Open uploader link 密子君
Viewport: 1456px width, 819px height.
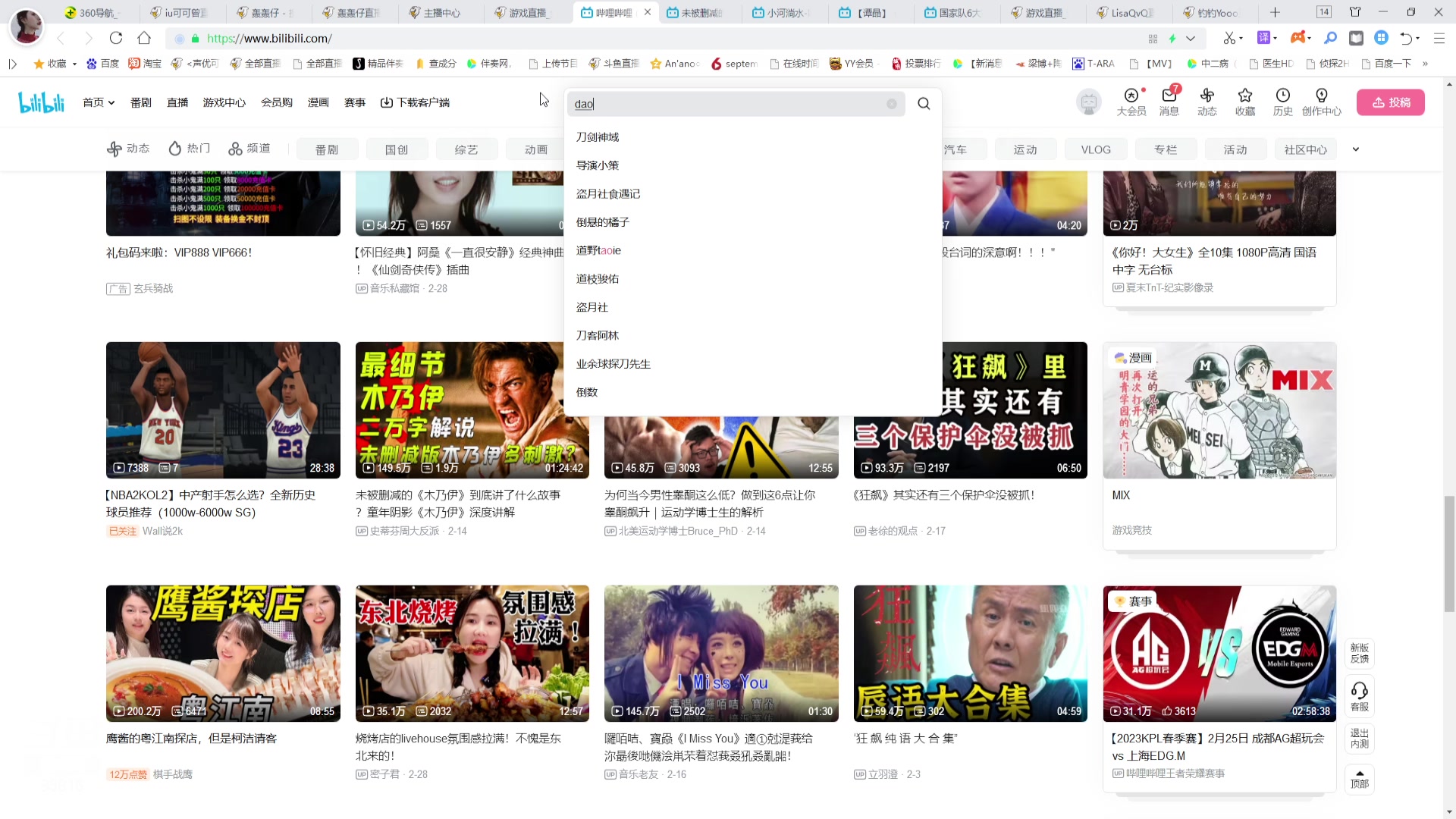[385, 774]
